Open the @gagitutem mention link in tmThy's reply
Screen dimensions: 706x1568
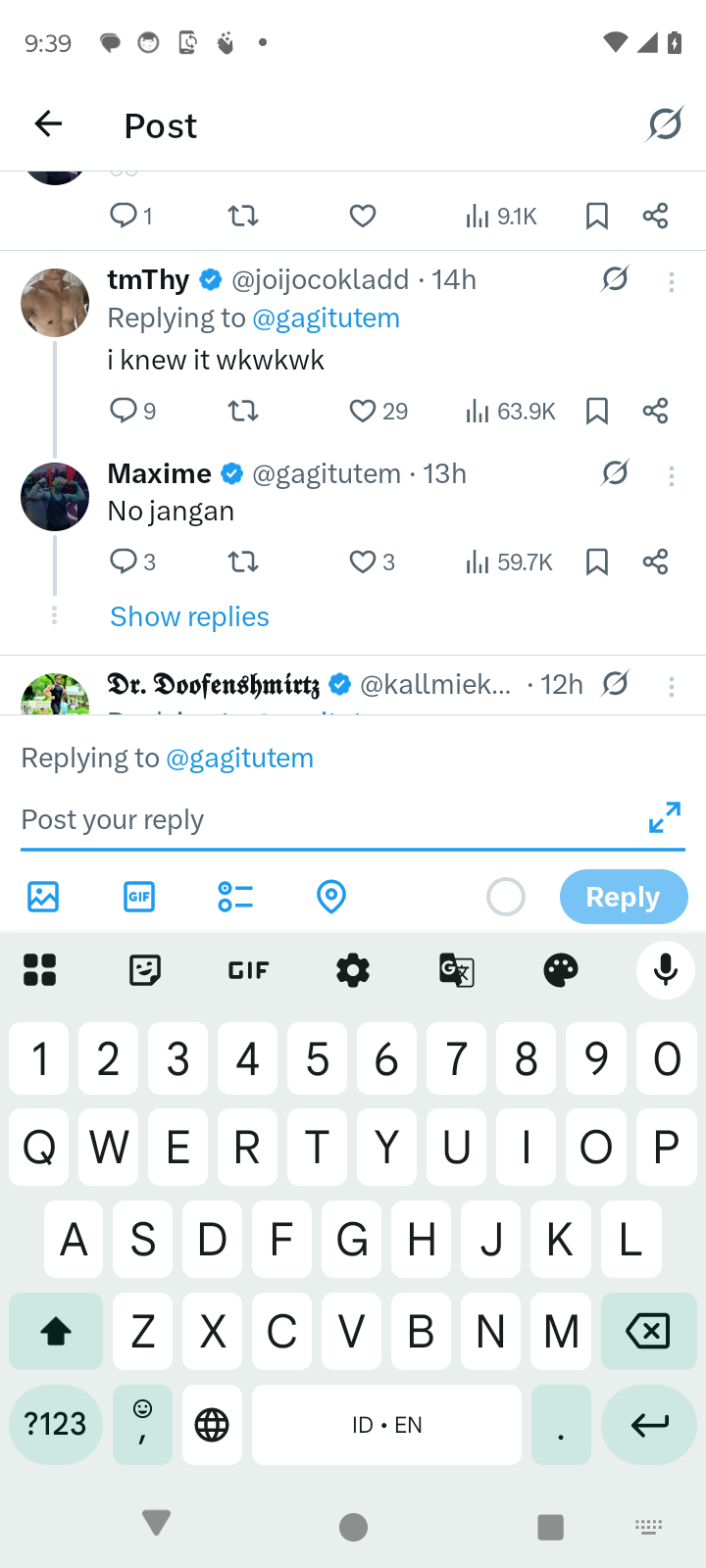(x=326, y=318)
